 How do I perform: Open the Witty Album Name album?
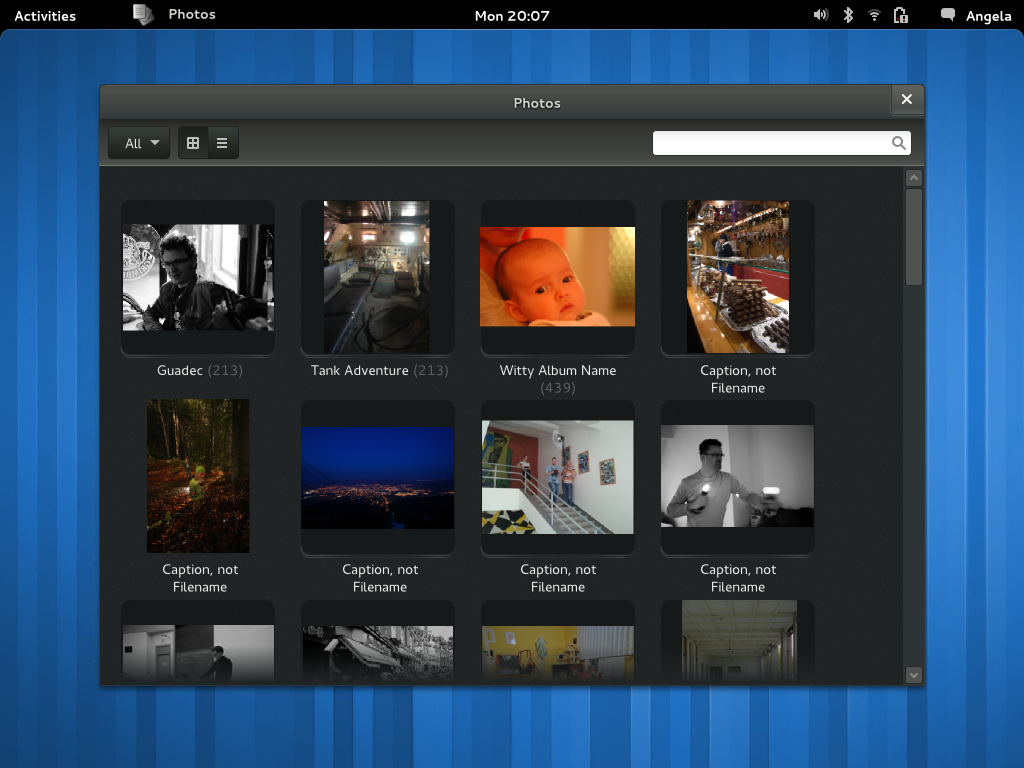point(557,276)
